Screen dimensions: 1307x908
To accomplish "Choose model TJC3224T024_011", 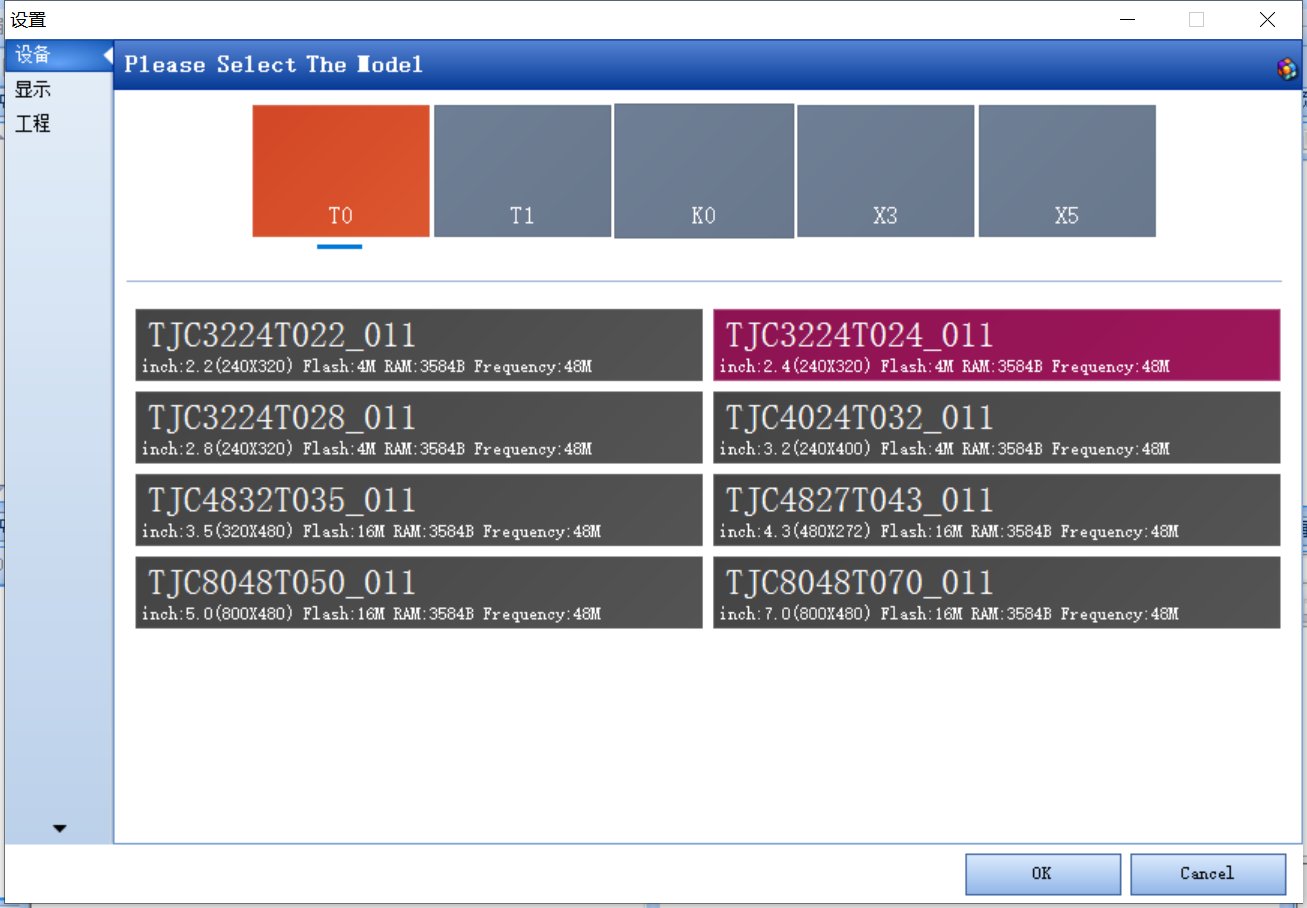I will tap(996, 345).
